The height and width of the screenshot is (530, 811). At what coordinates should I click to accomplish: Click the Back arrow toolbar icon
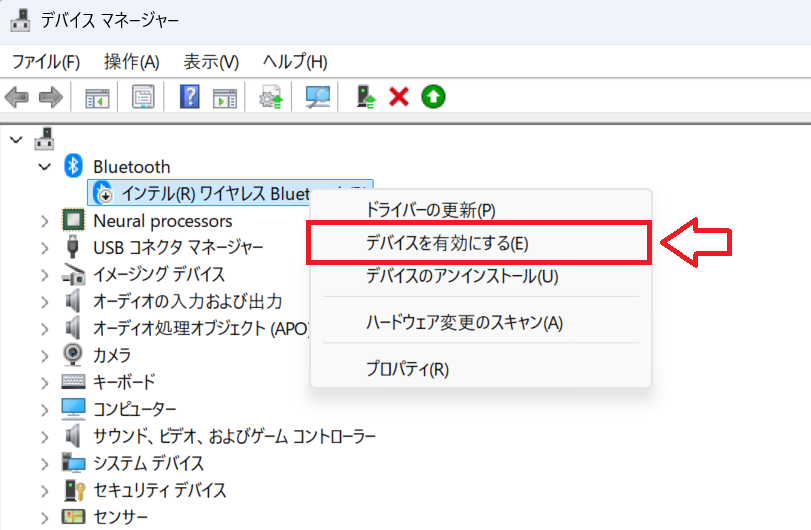coord(17,97)
